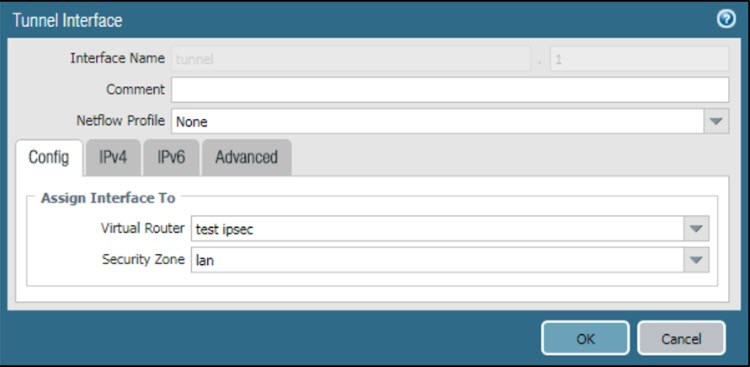This screenshot has width=750, height=367.
Task: Click the Virtual Router field showing test ipsec
Action: tap(438, 228)
